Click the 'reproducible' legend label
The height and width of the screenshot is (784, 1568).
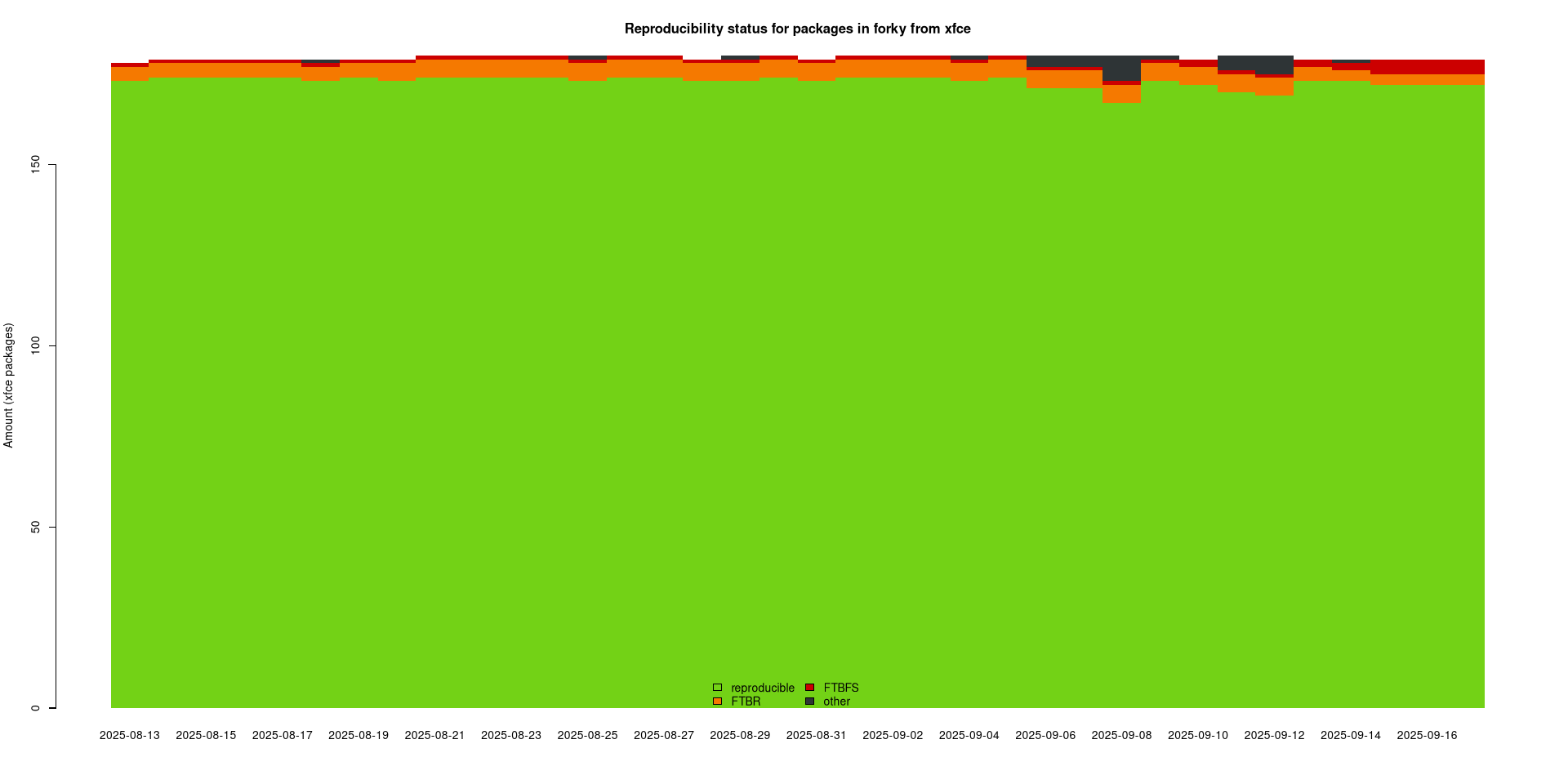point(763,688)
